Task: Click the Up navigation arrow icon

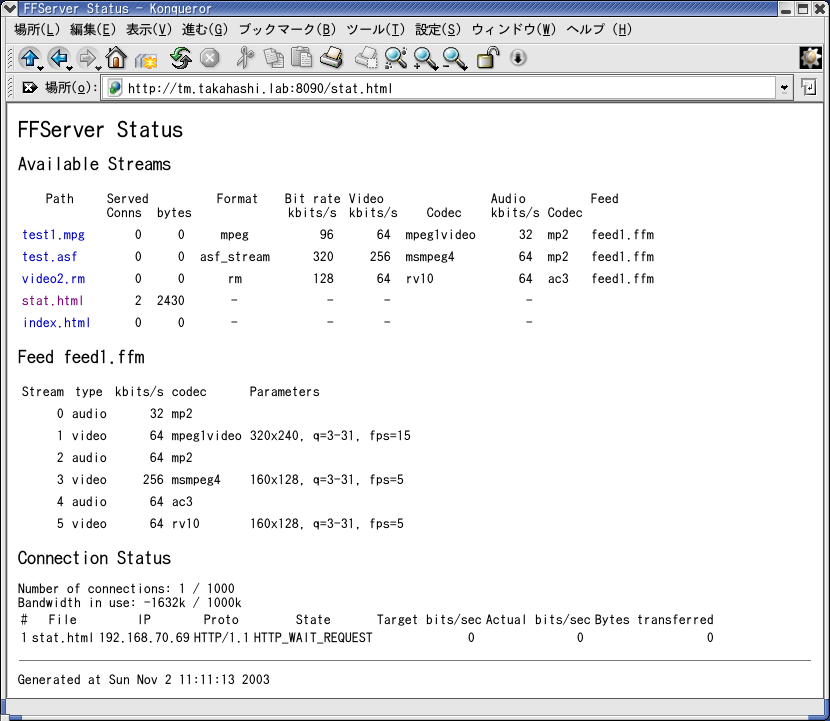Action: coord(28,58)
